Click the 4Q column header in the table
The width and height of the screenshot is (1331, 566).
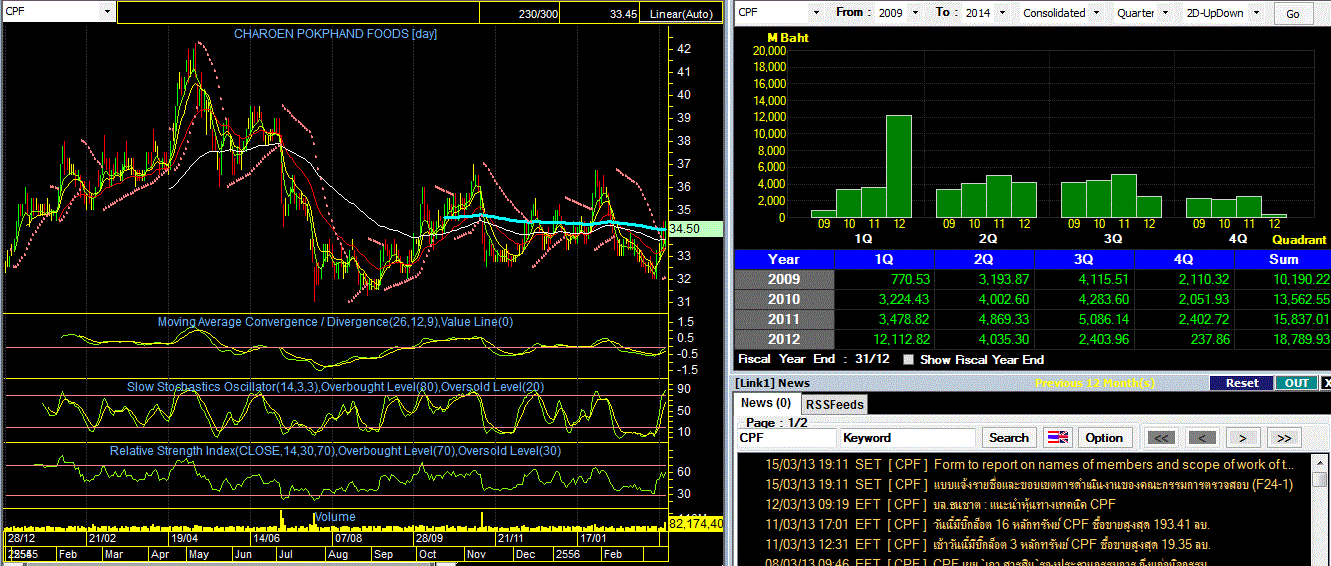[x=1184, y=259]
